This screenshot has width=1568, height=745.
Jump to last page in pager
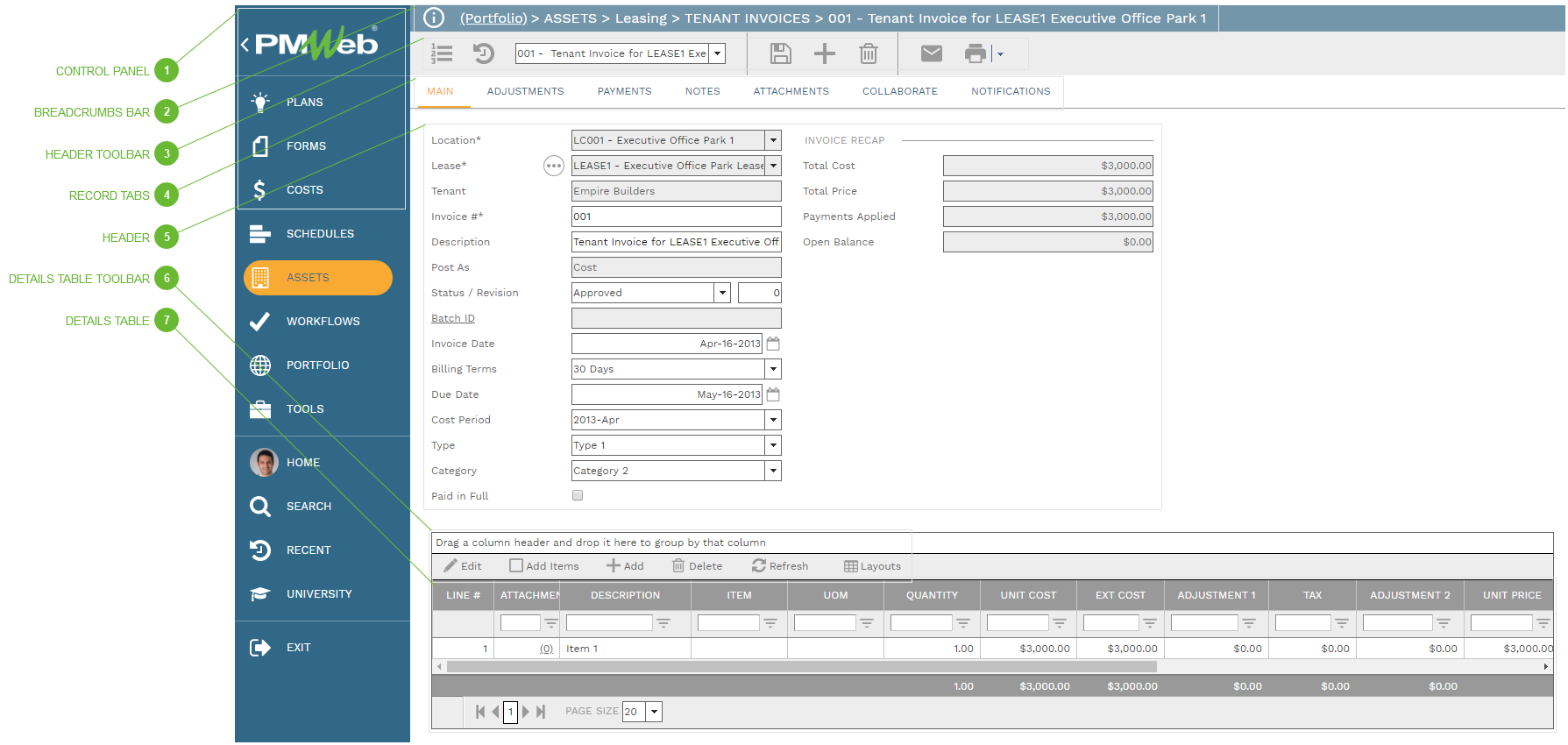[541, 712]
